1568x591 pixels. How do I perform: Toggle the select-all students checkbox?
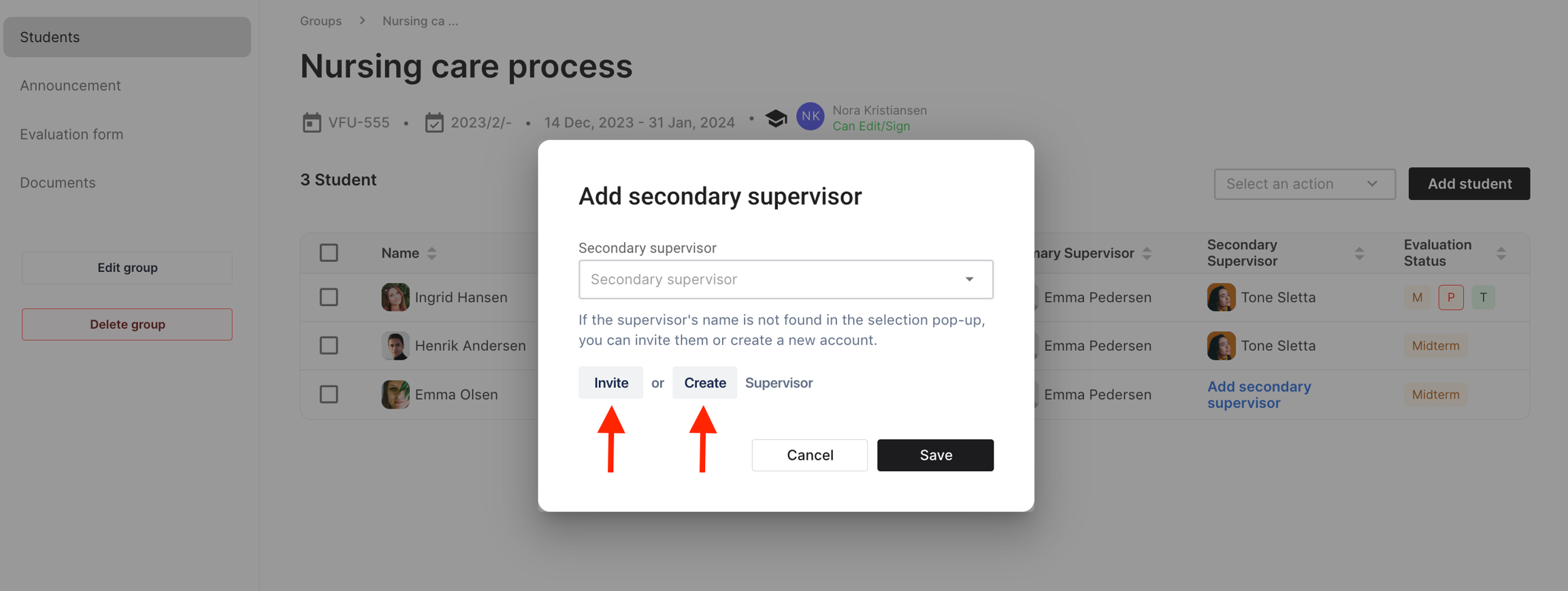click(329, 253)
